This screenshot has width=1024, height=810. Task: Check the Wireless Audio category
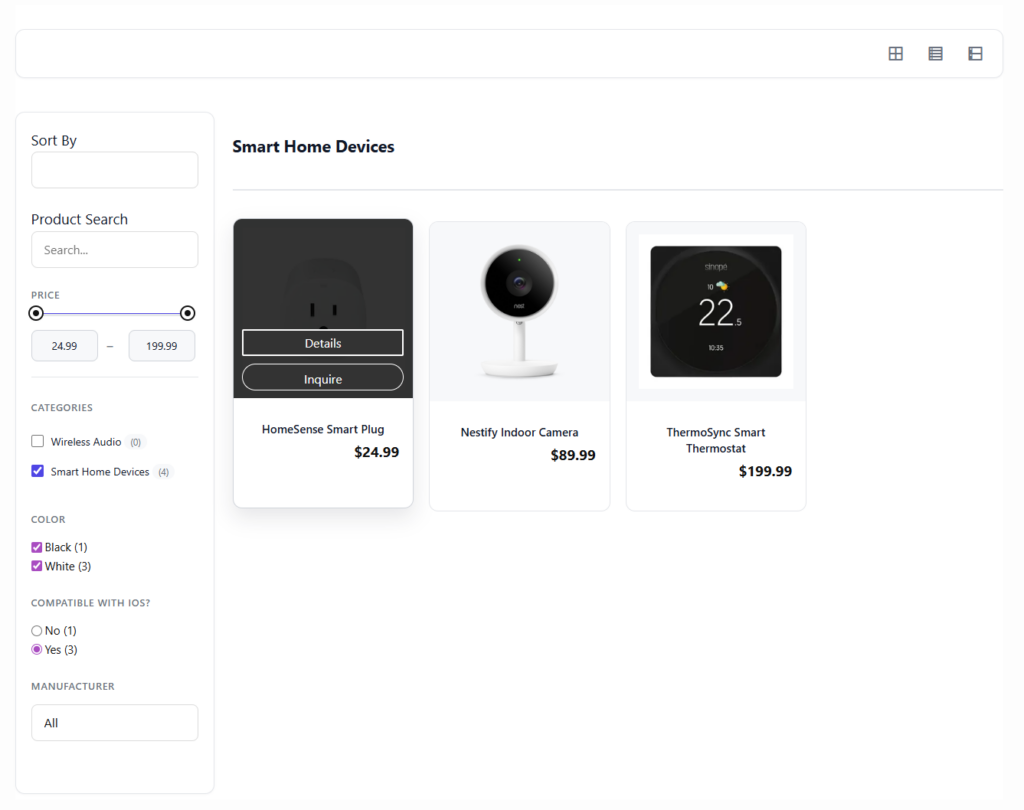tap(38, 441)
